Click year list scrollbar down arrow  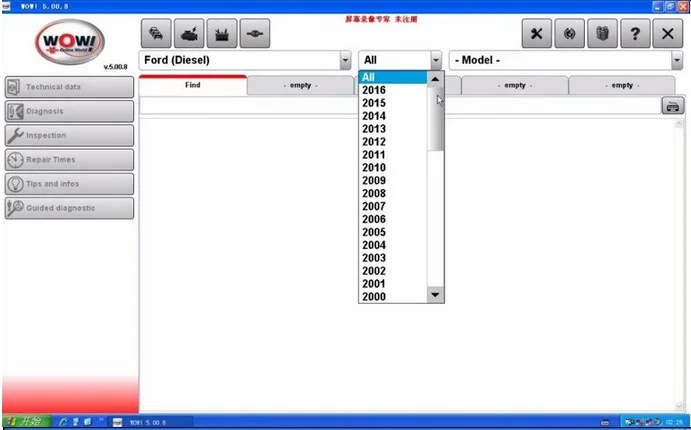[x=435, y=295]
